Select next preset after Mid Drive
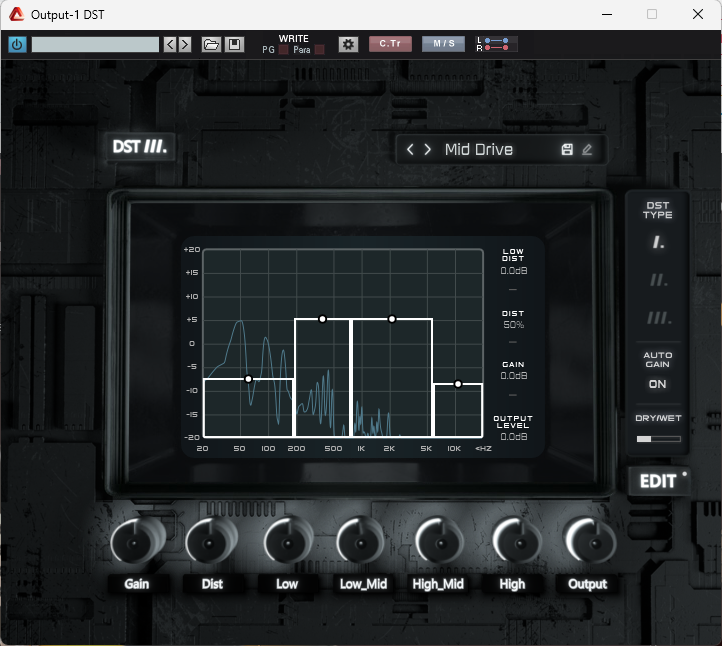 tap(427, 149)
